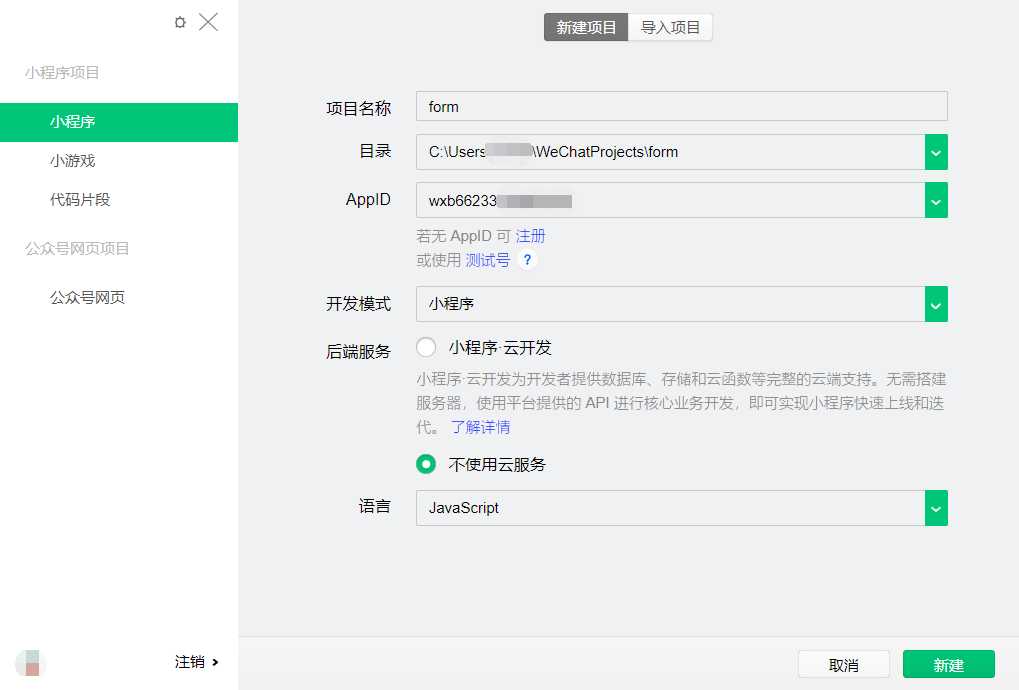
Task: Click the question mark help icon
Action: pos(527,260)
